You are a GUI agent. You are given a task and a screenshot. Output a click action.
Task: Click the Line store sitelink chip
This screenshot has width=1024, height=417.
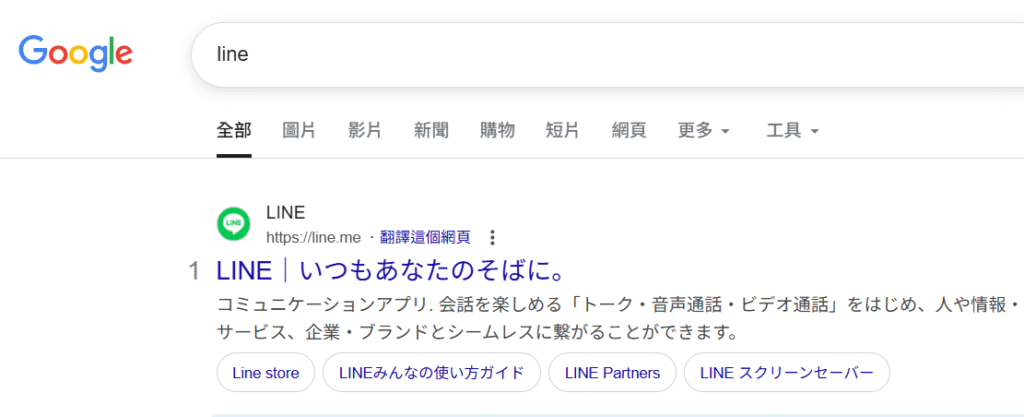(266, 373)
